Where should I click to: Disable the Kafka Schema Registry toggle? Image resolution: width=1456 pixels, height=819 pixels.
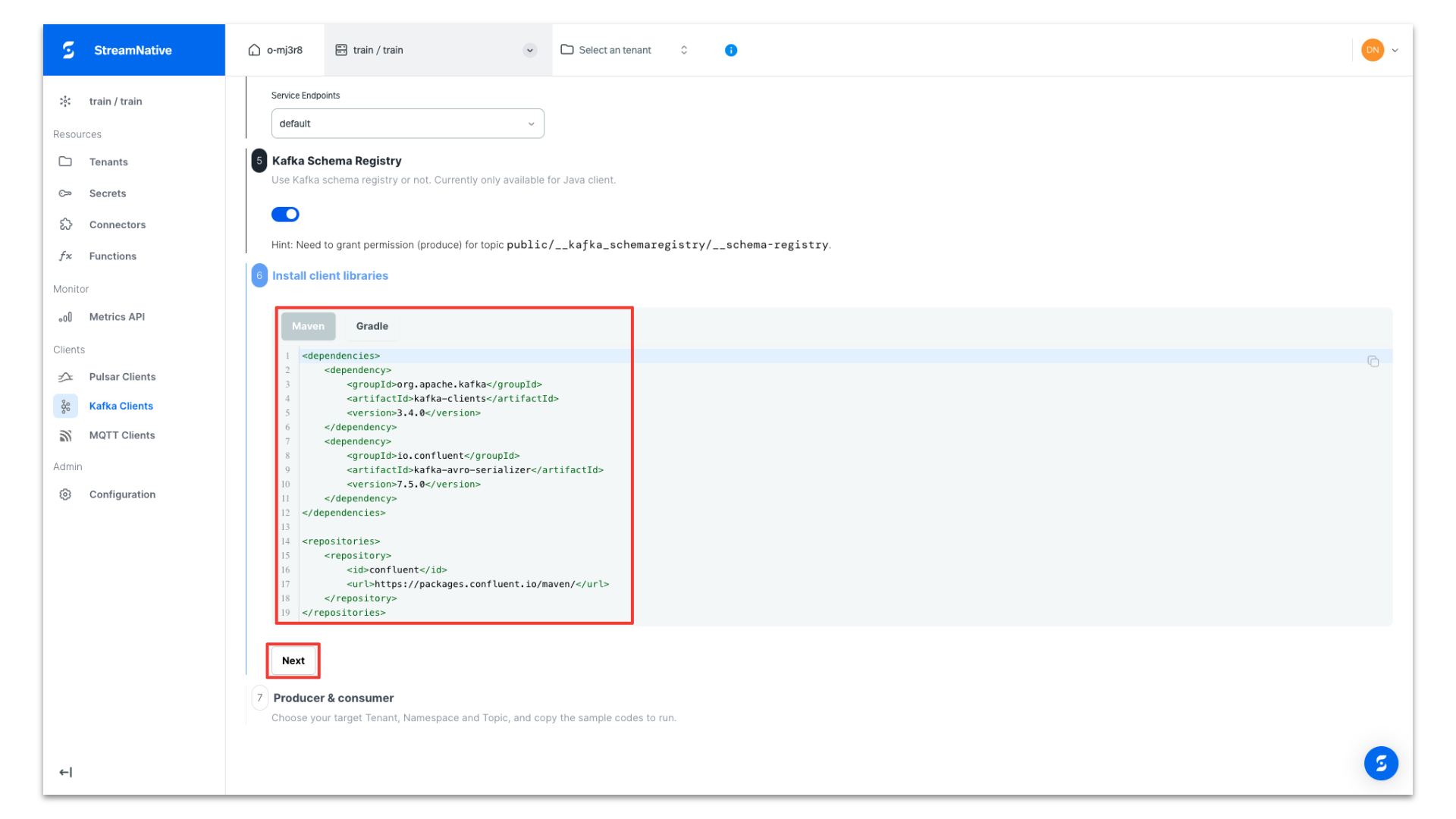(x=285, y=214)
